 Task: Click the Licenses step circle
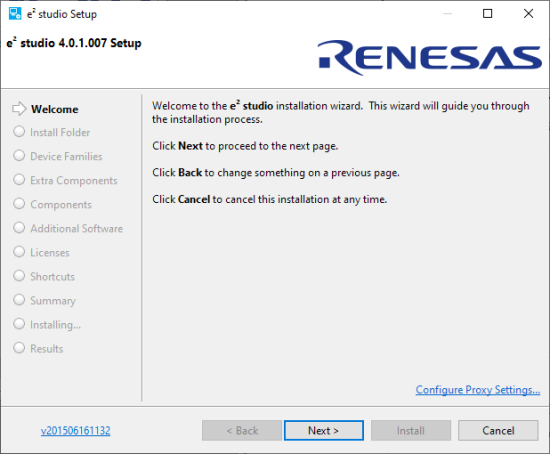point(19,252)
